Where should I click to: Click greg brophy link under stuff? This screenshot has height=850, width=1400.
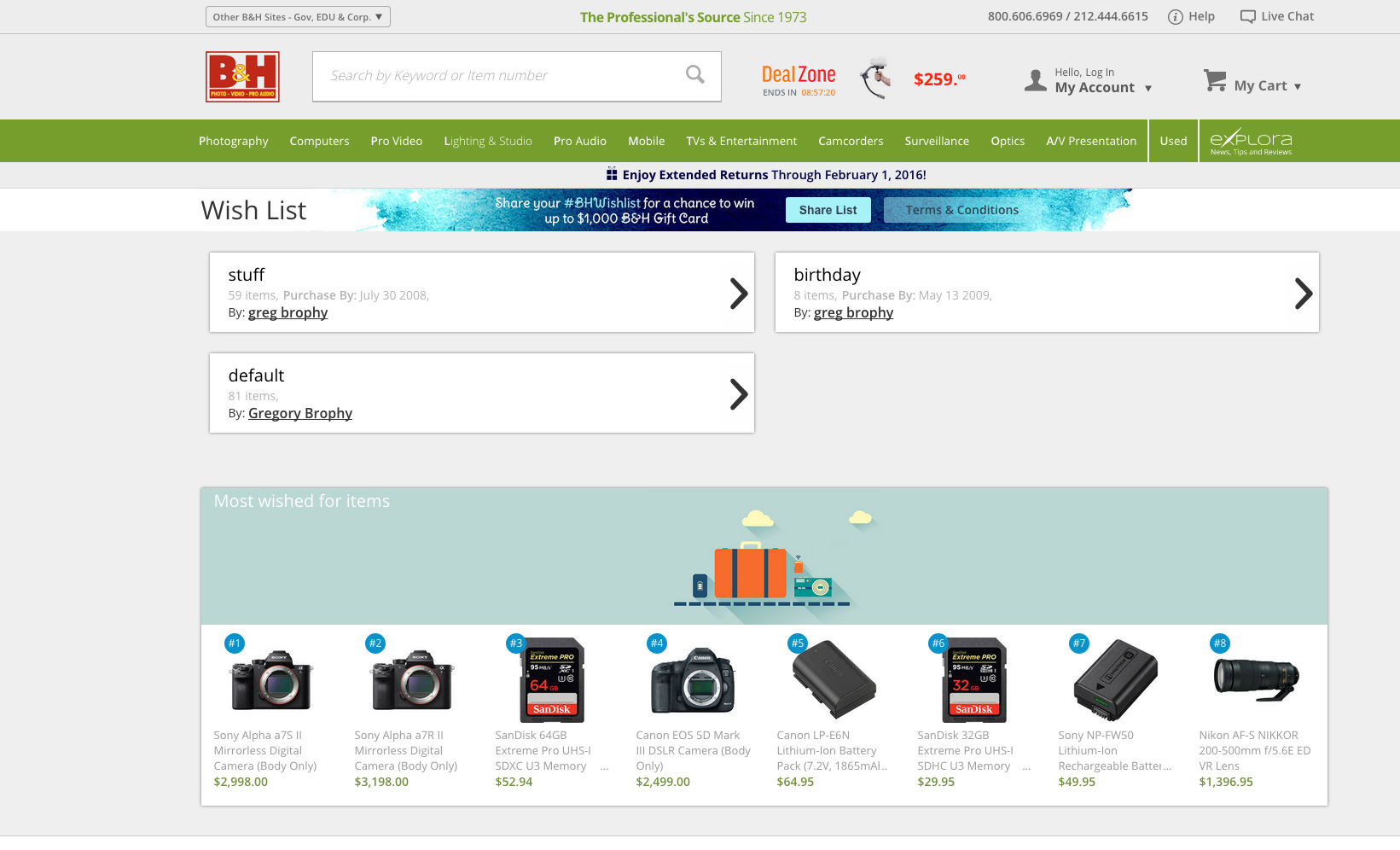coord(288,312)
